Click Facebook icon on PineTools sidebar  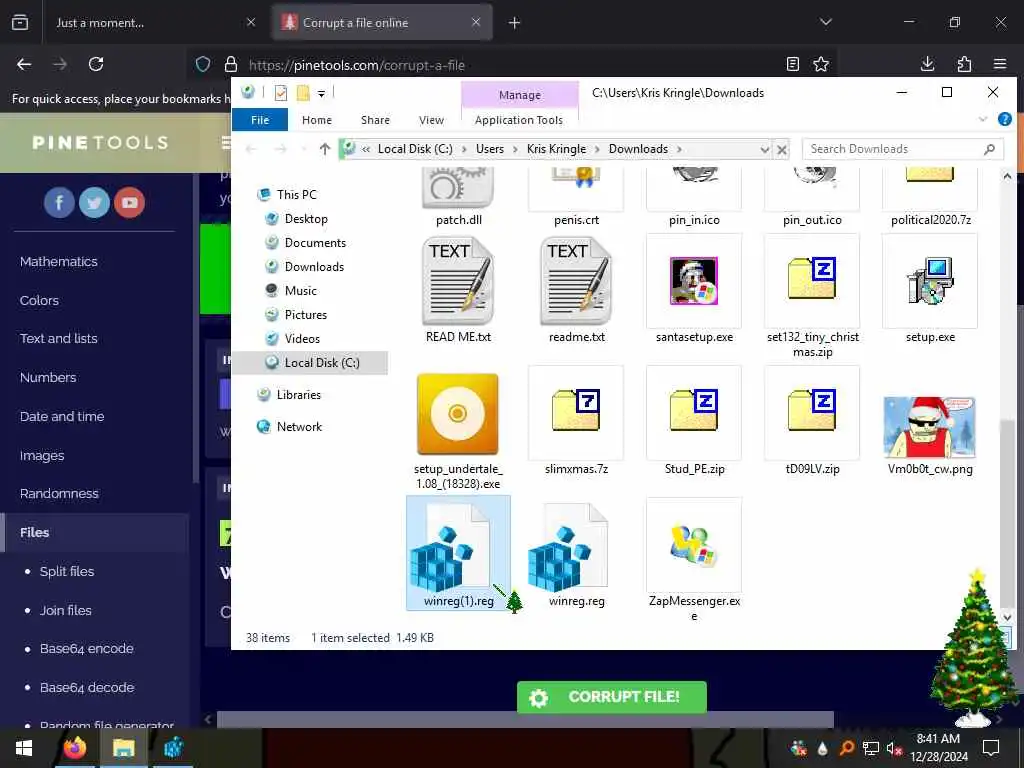pos(59,202)
